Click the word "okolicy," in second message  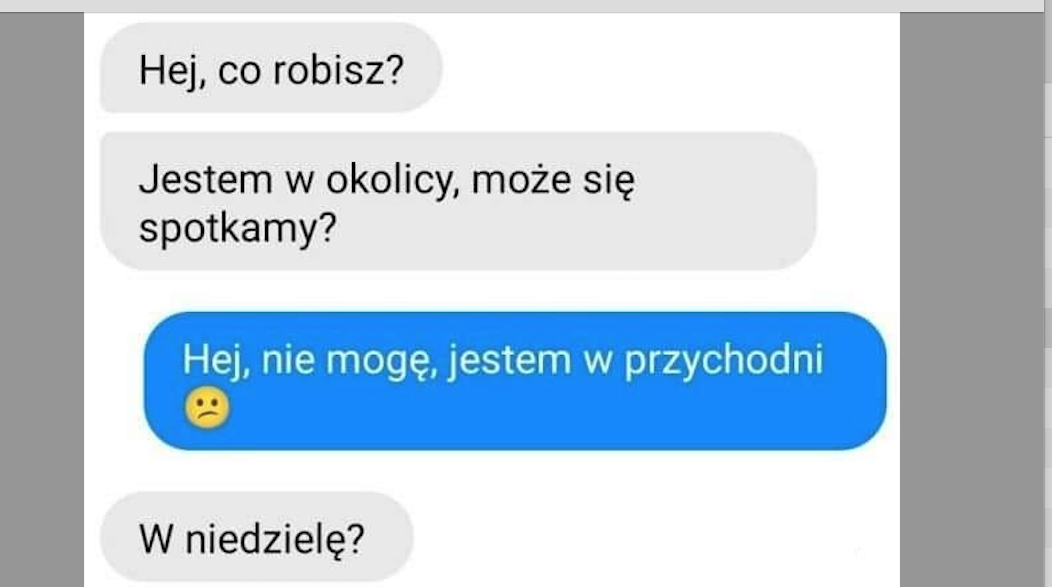pos(393,181)
